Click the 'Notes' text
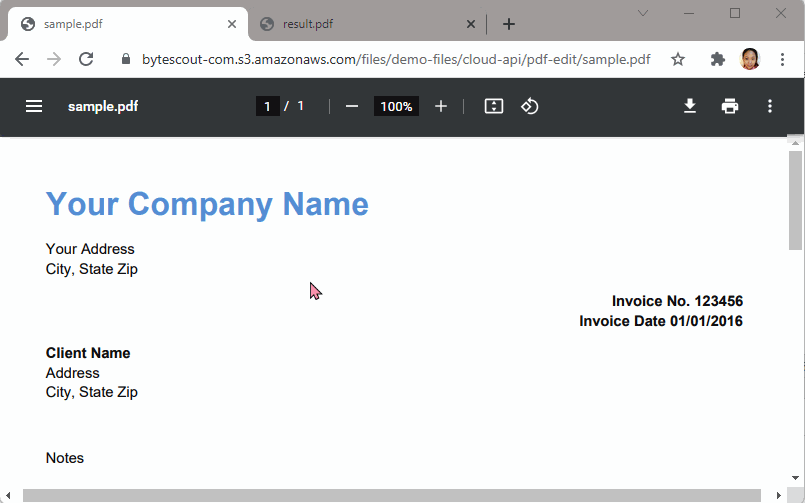The height and width of the screenshot is (503, 805). (65, 458)
